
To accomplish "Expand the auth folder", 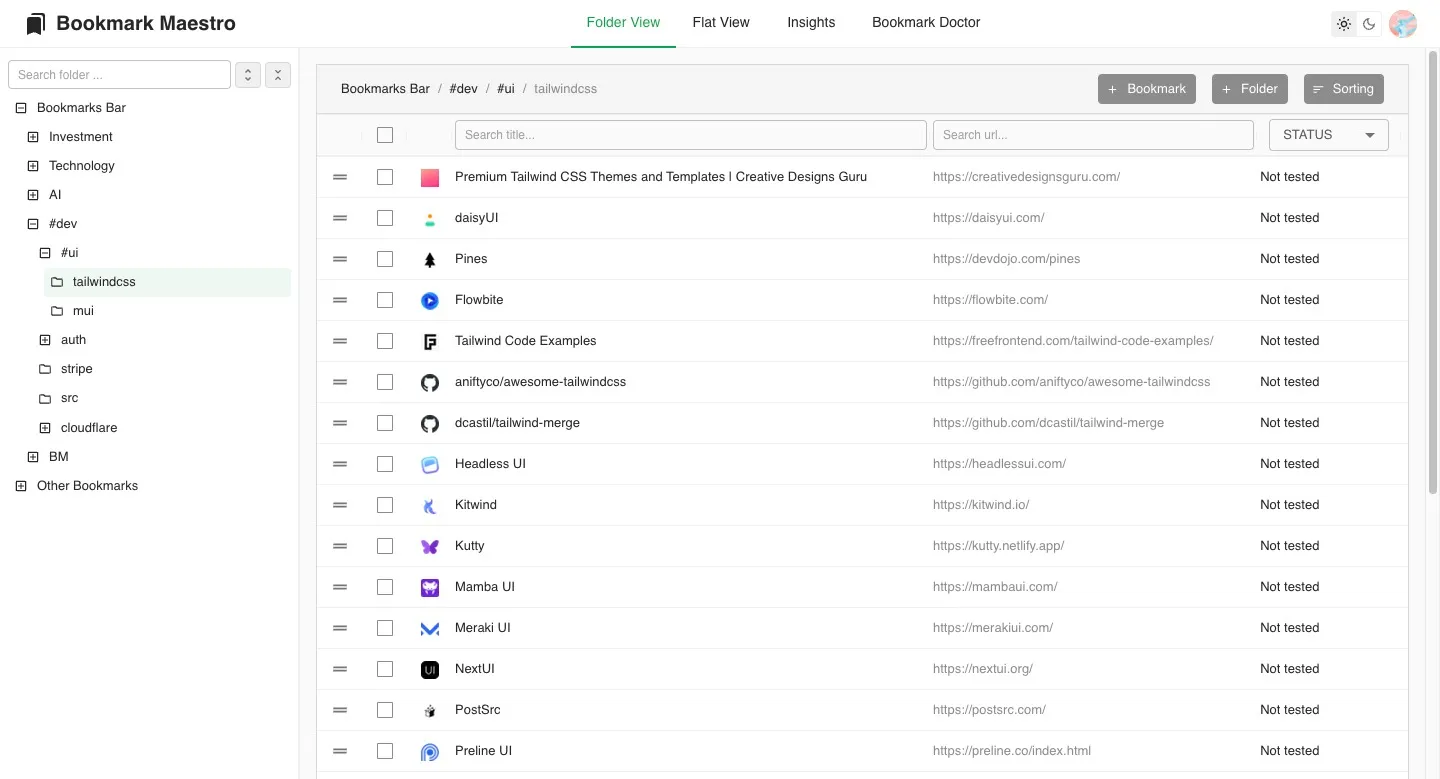I will pyautogui.click(x=45, y=340).
